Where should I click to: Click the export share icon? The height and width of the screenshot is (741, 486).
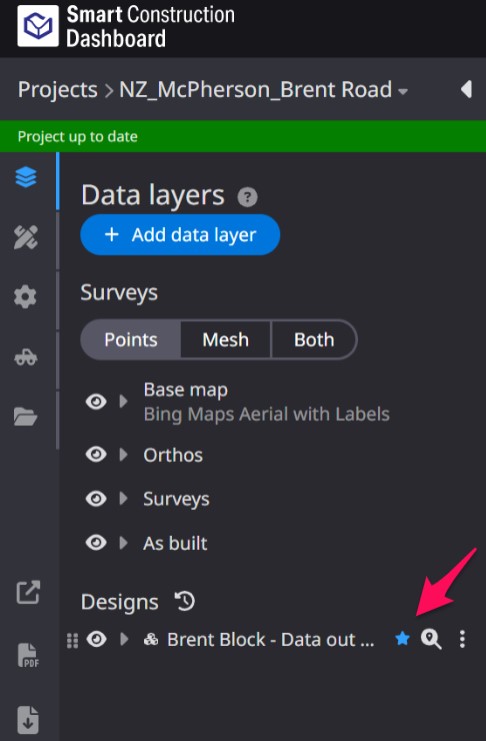[x=28, y=592]
